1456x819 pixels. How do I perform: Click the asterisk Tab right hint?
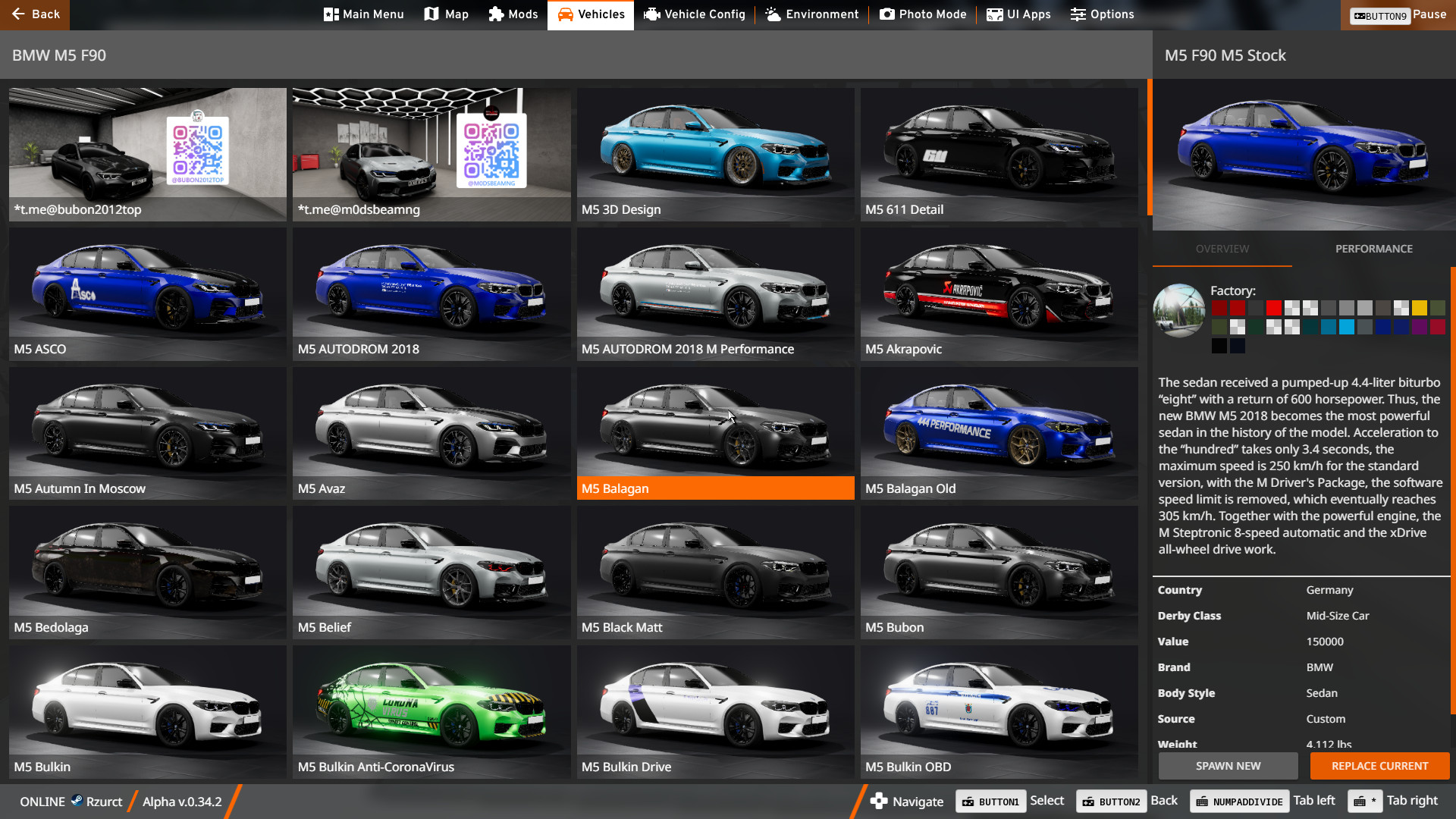(x=1392, y=801)
